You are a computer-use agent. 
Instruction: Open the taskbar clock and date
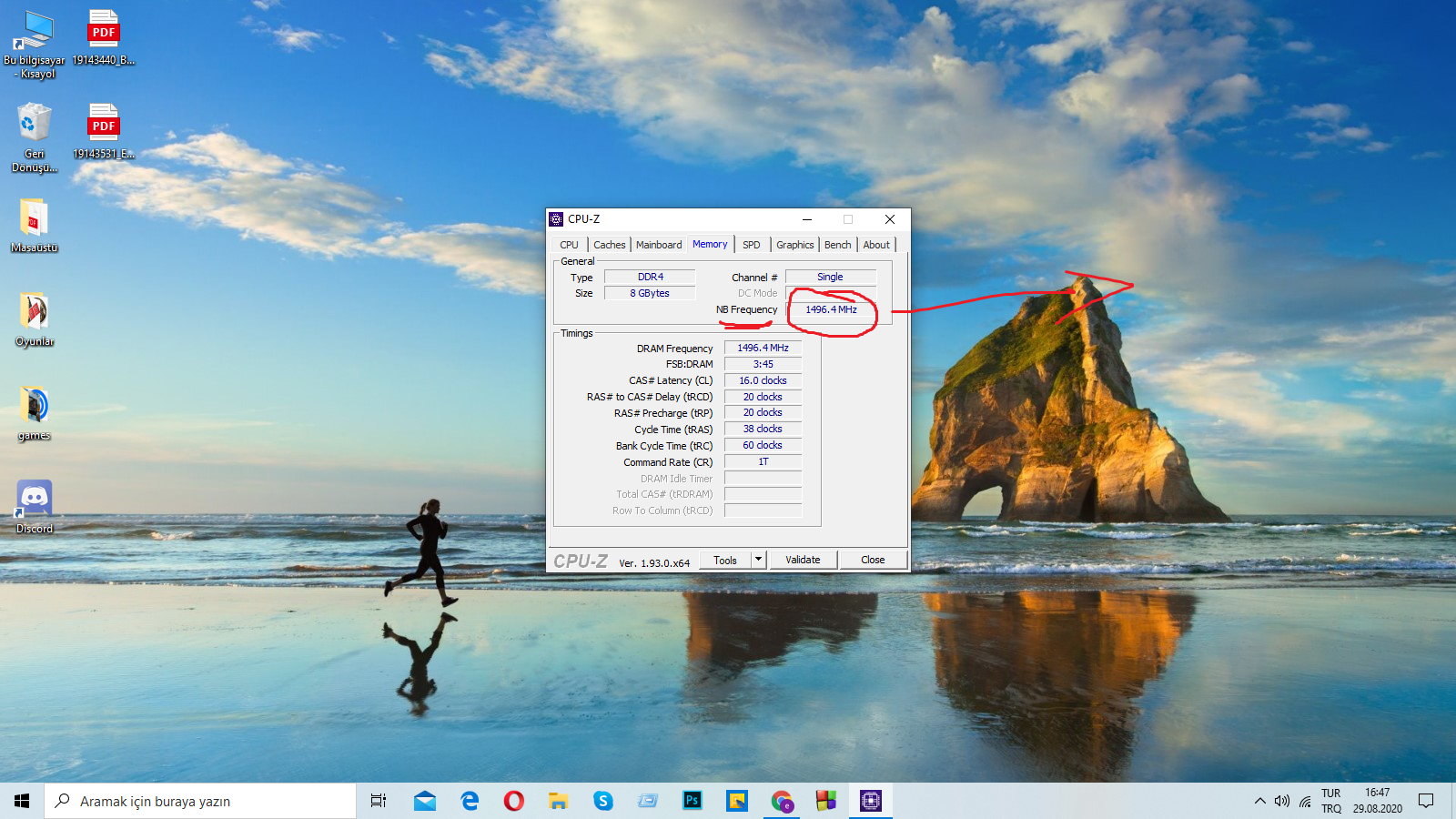[x=1377, y=801]
